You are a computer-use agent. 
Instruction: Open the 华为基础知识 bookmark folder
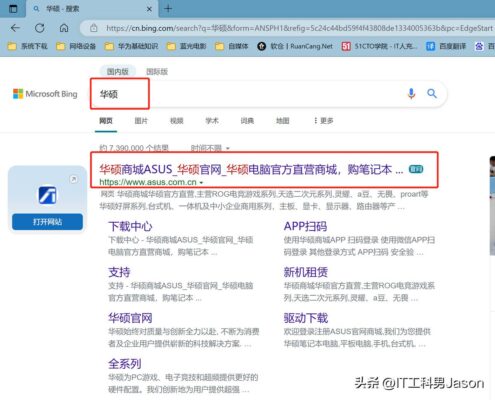coord(131,46)
